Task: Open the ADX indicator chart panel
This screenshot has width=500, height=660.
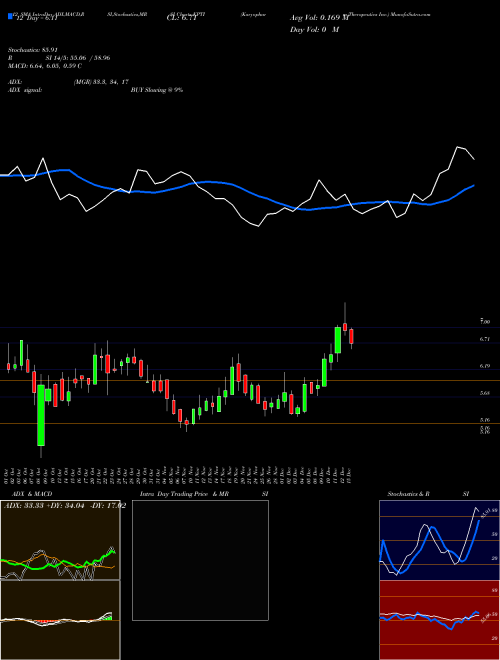Action: pyautogui.click(x=60, y=540)
